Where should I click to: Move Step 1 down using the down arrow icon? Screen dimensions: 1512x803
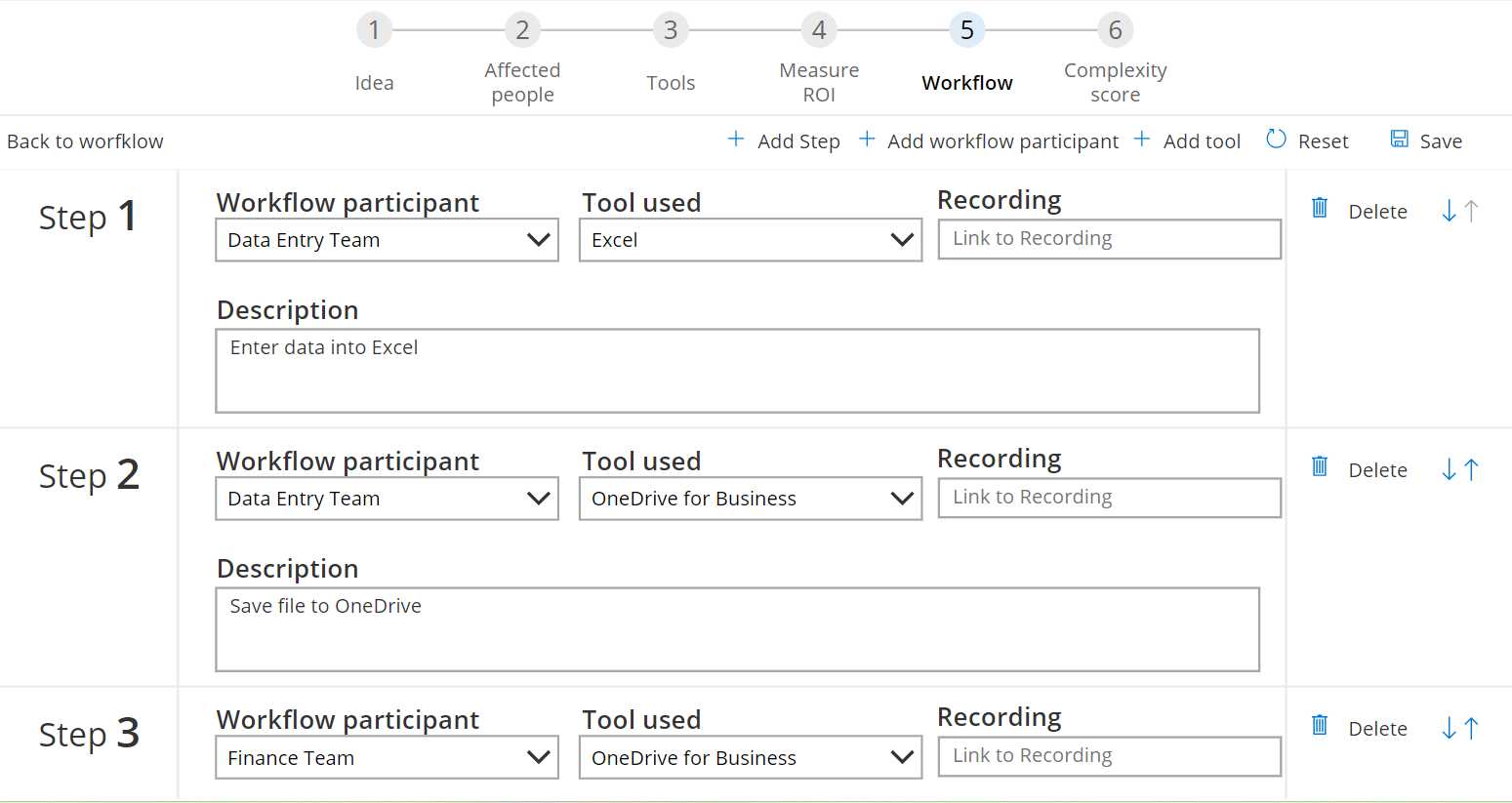click(1451, 210)
